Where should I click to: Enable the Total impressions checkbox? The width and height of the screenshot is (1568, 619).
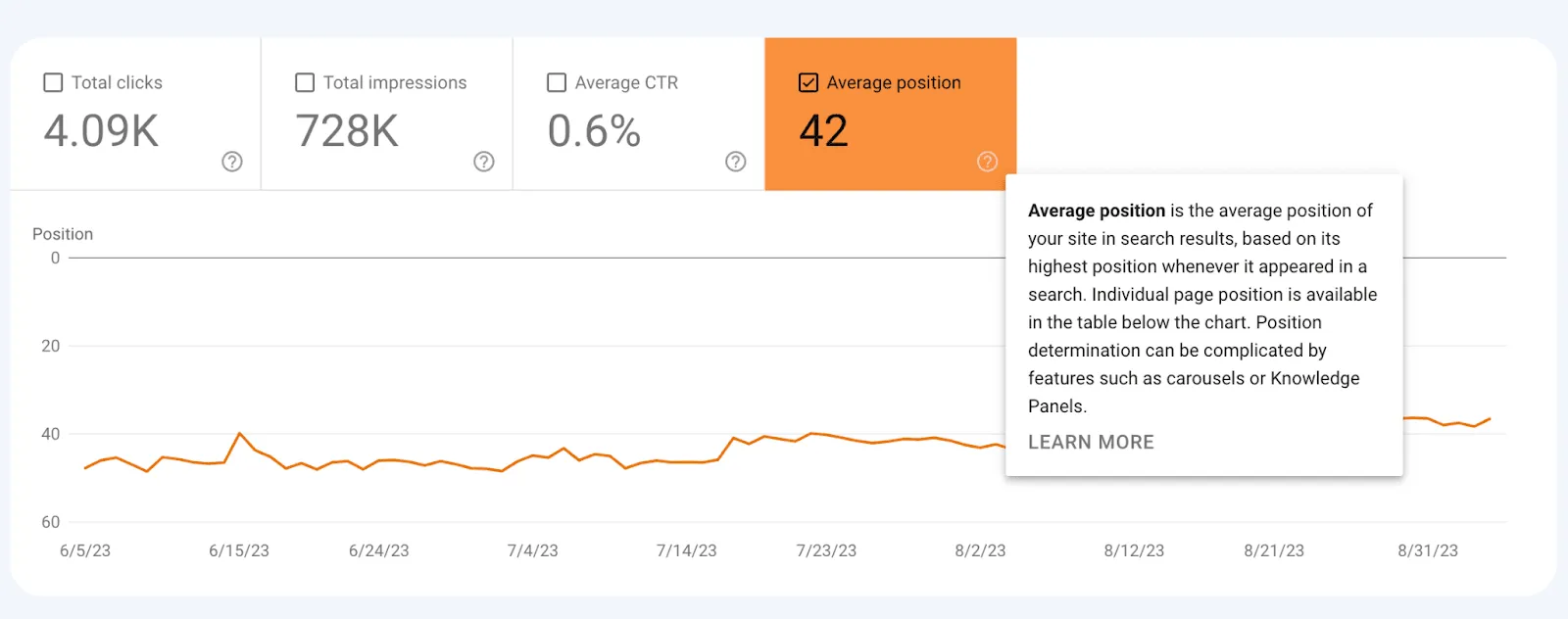click(305, 83)
